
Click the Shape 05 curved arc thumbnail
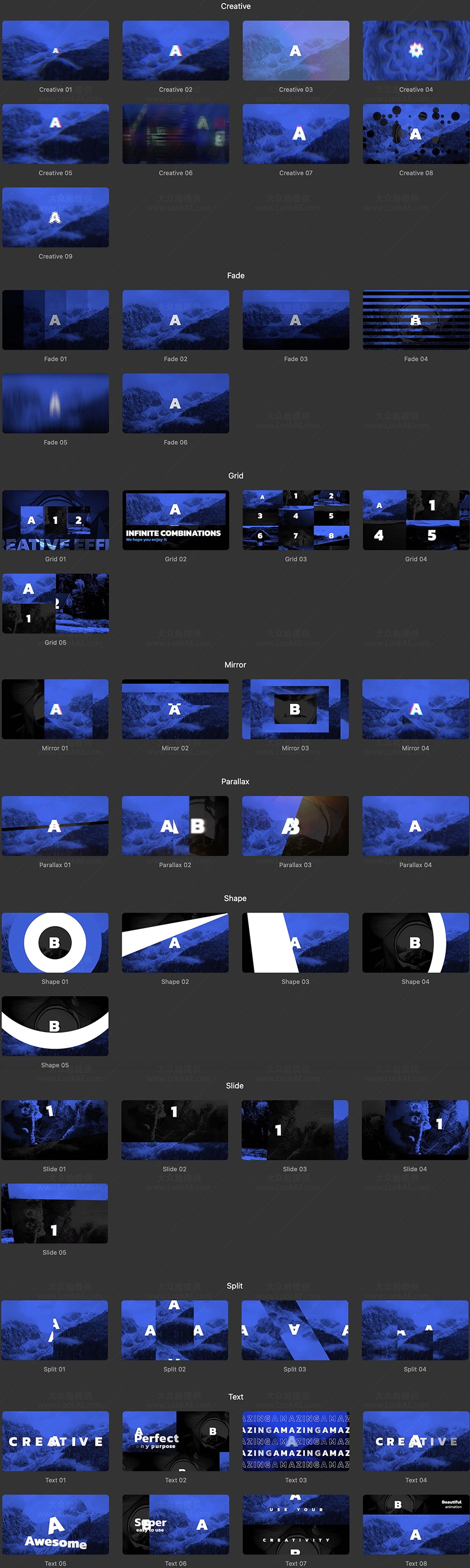[55, 1025]
